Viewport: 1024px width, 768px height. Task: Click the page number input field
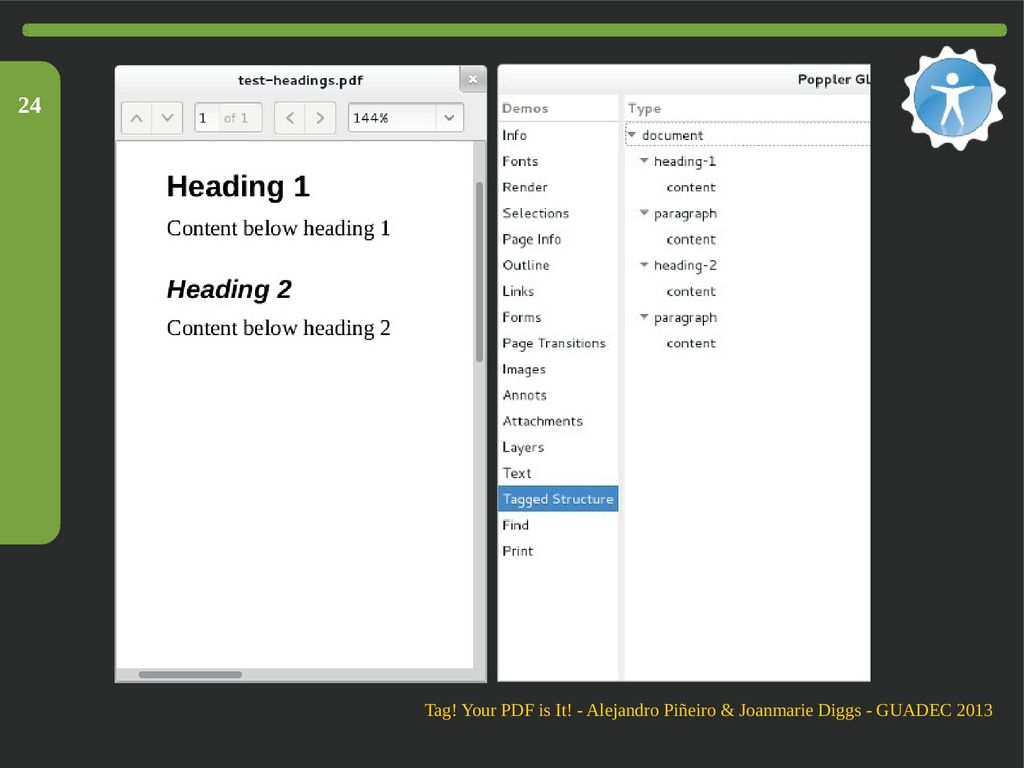tap(207, 118)
